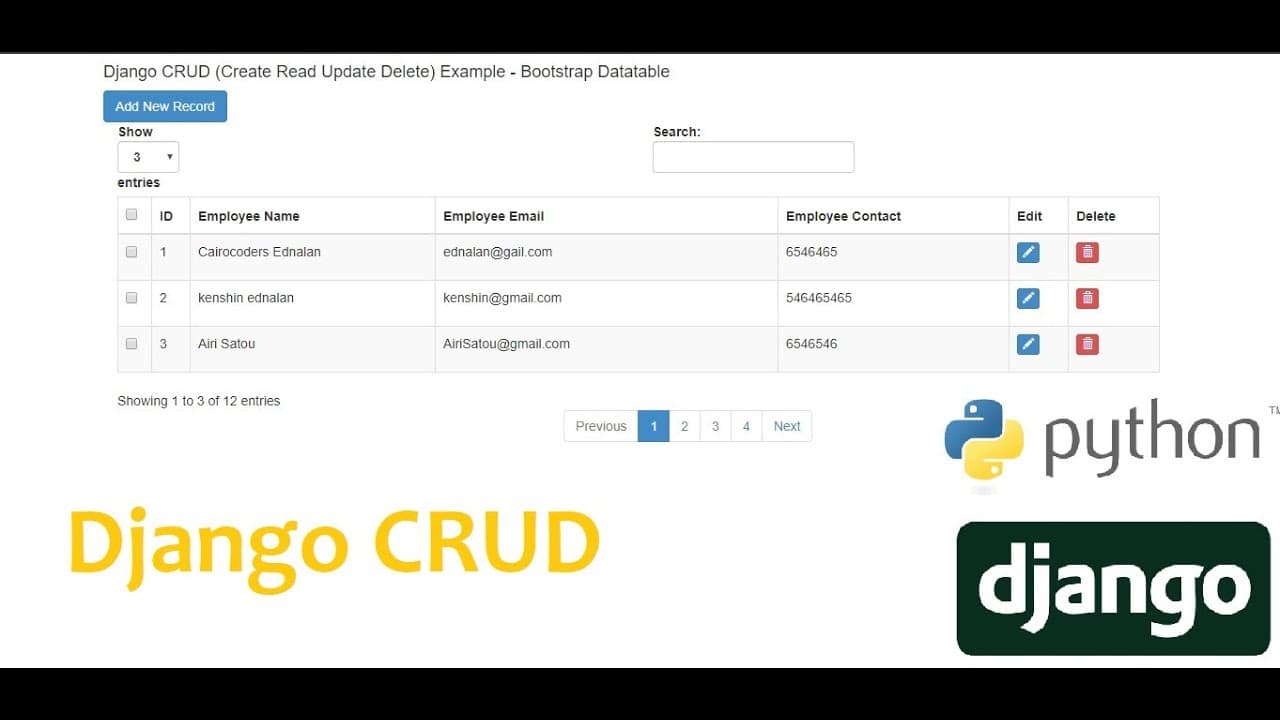Click the Next pagination button

[x=787, y=426]
